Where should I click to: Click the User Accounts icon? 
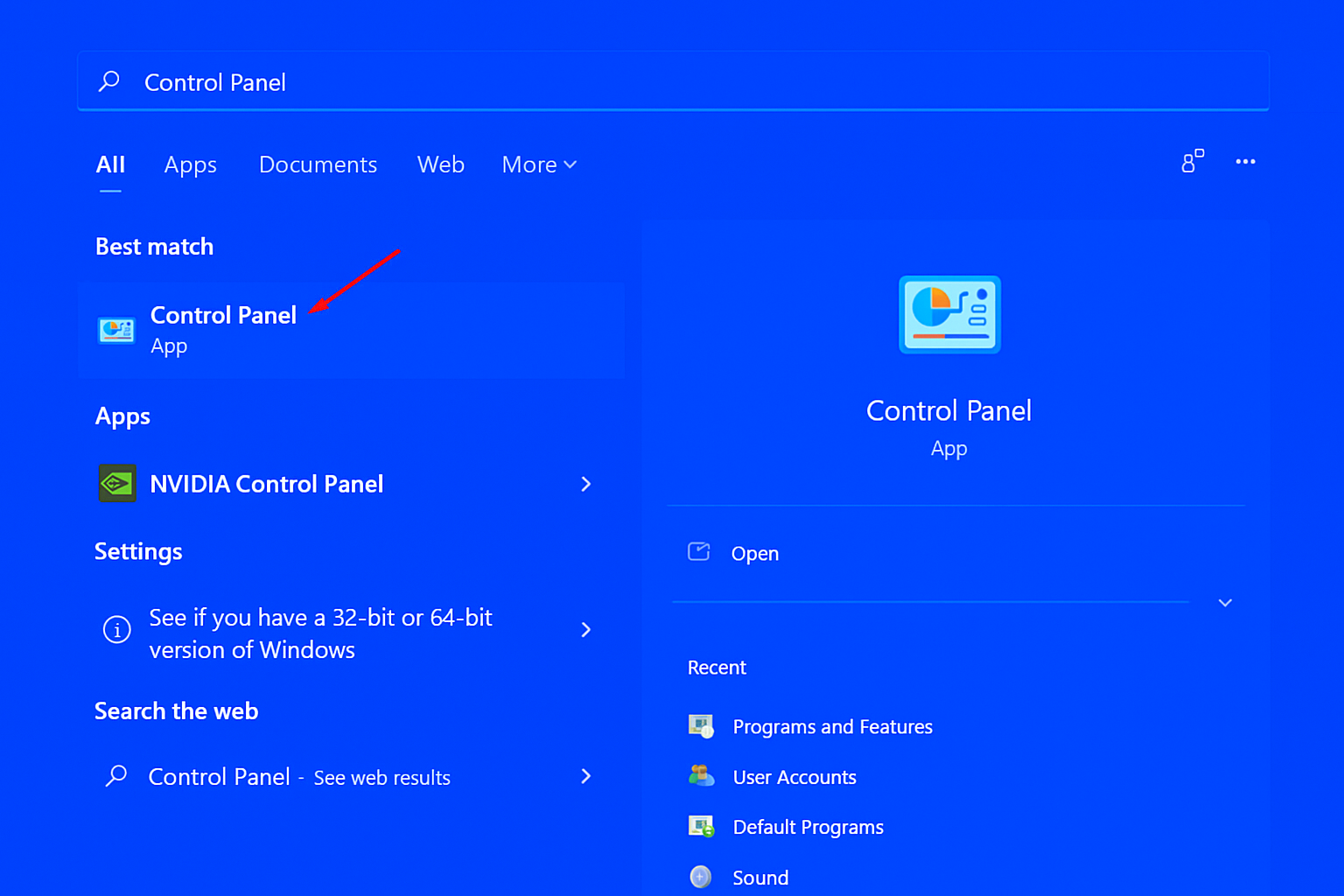[x=701, y=776]
